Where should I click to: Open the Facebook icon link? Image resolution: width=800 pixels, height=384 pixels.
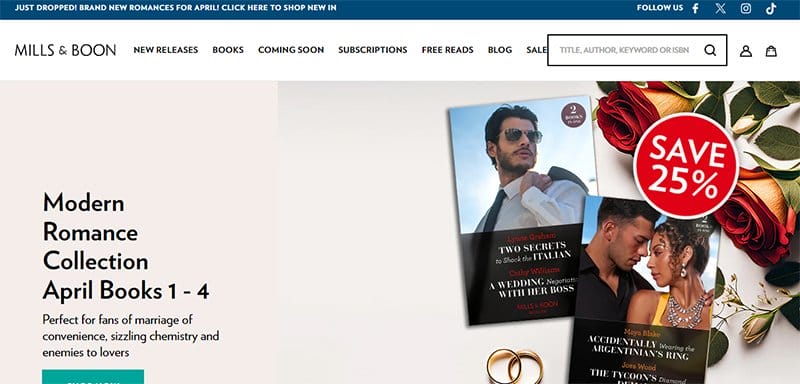pyautogui.click(x=695, y=8)
